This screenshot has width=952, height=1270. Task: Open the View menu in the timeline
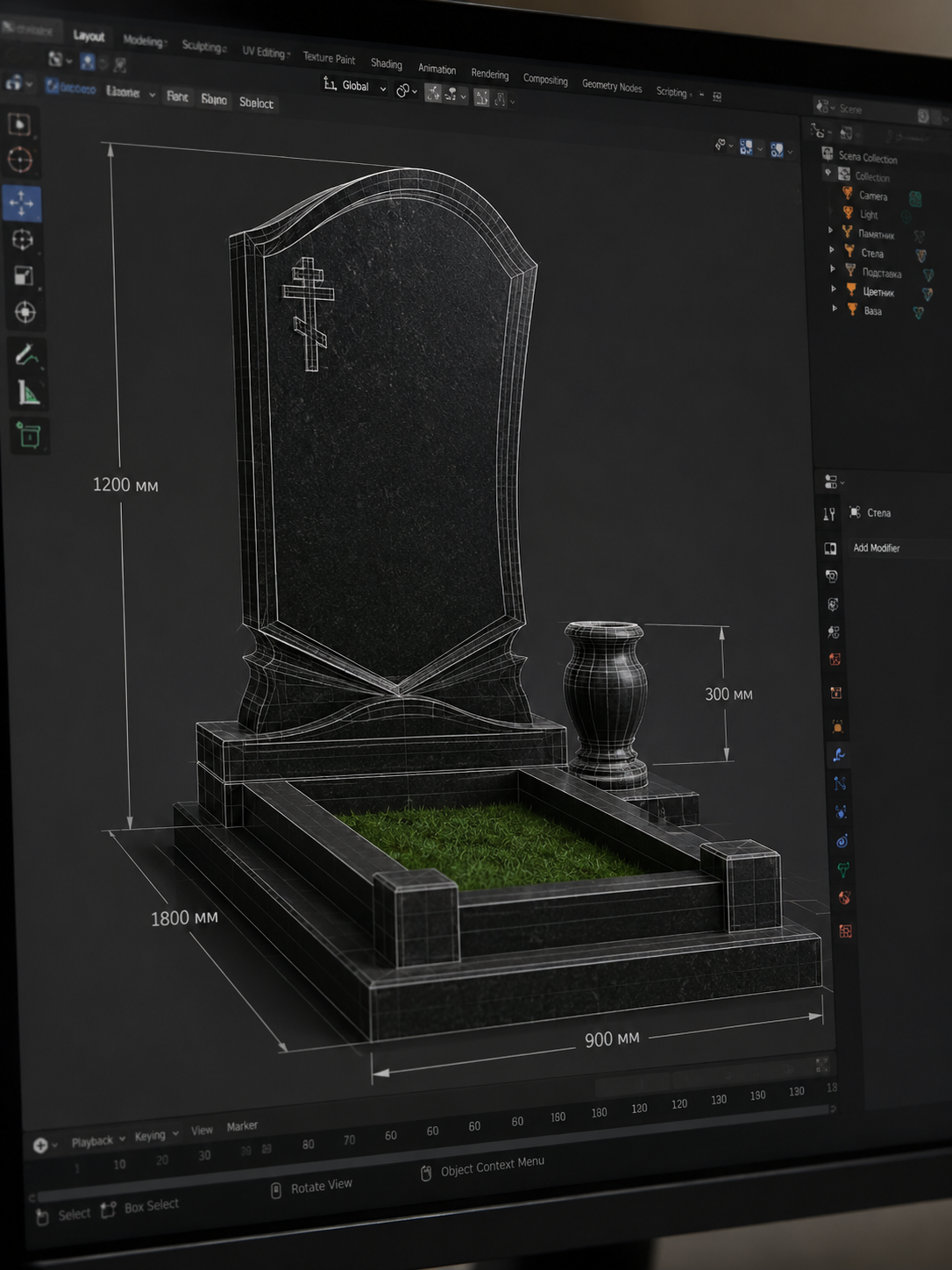point(202,1131)
